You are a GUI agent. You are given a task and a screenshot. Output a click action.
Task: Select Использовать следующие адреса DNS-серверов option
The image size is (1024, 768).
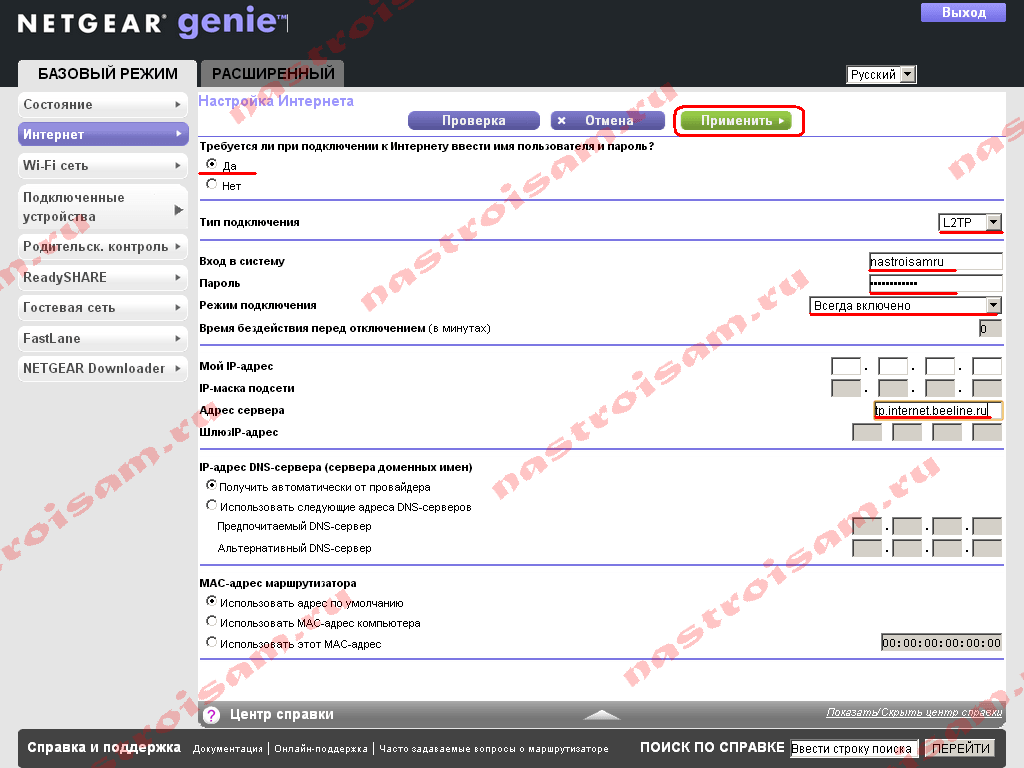212,506
